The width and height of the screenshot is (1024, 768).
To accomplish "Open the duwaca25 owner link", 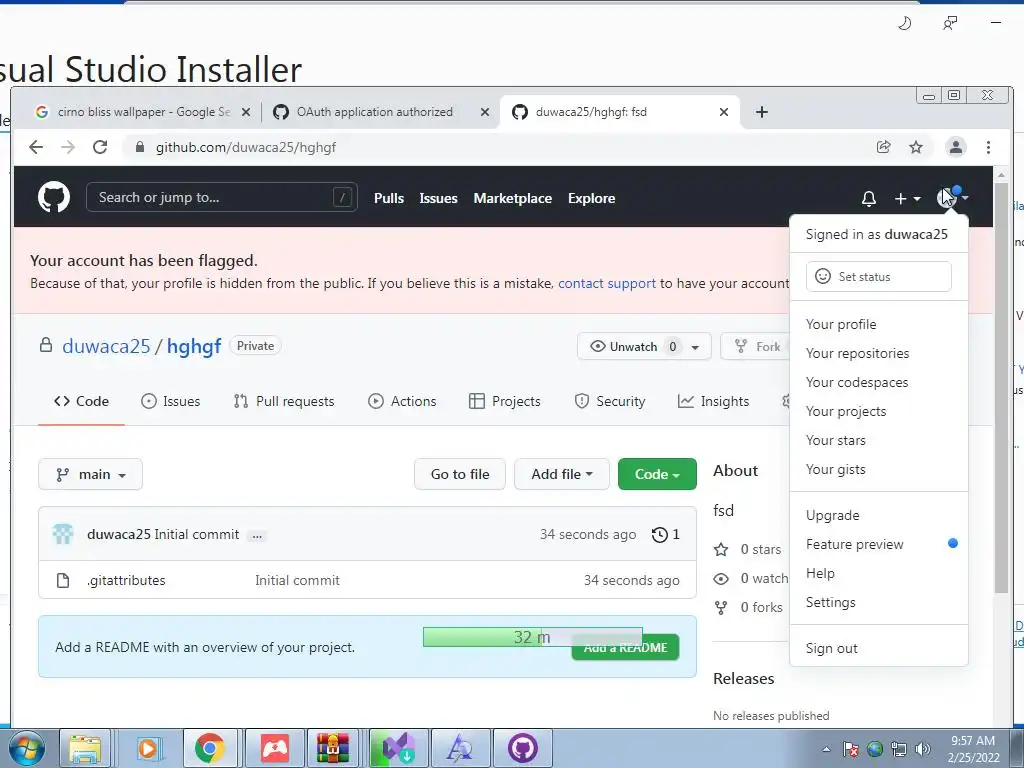I will pos(106,346).
